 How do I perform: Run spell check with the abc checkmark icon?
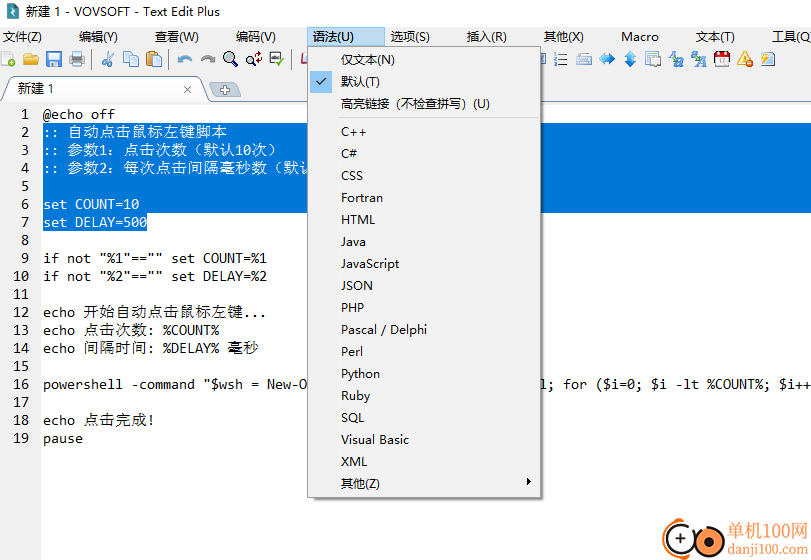click(x=277, y=59)
